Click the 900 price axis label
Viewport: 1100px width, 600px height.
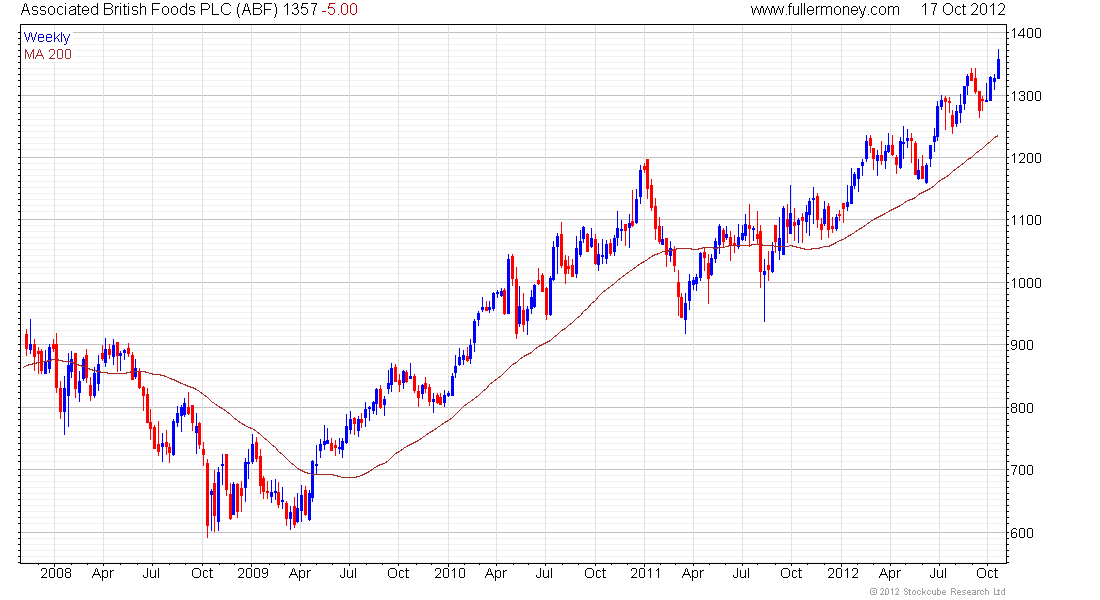click(x=1022, y=345)
